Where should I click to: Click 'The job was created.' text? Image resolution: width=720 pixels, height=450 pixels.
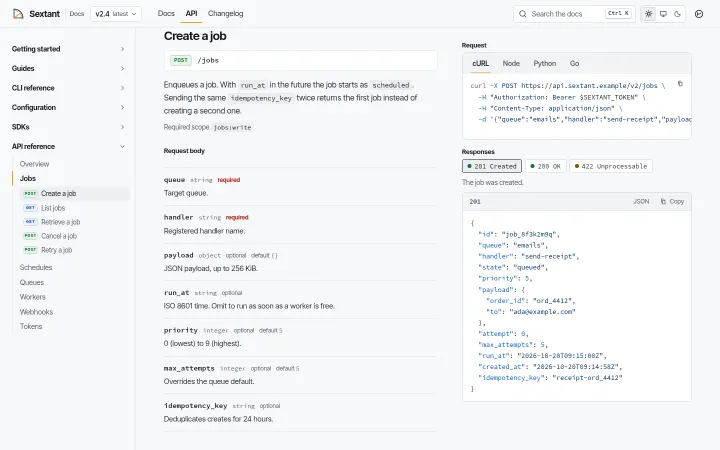[x=493, y=182]
